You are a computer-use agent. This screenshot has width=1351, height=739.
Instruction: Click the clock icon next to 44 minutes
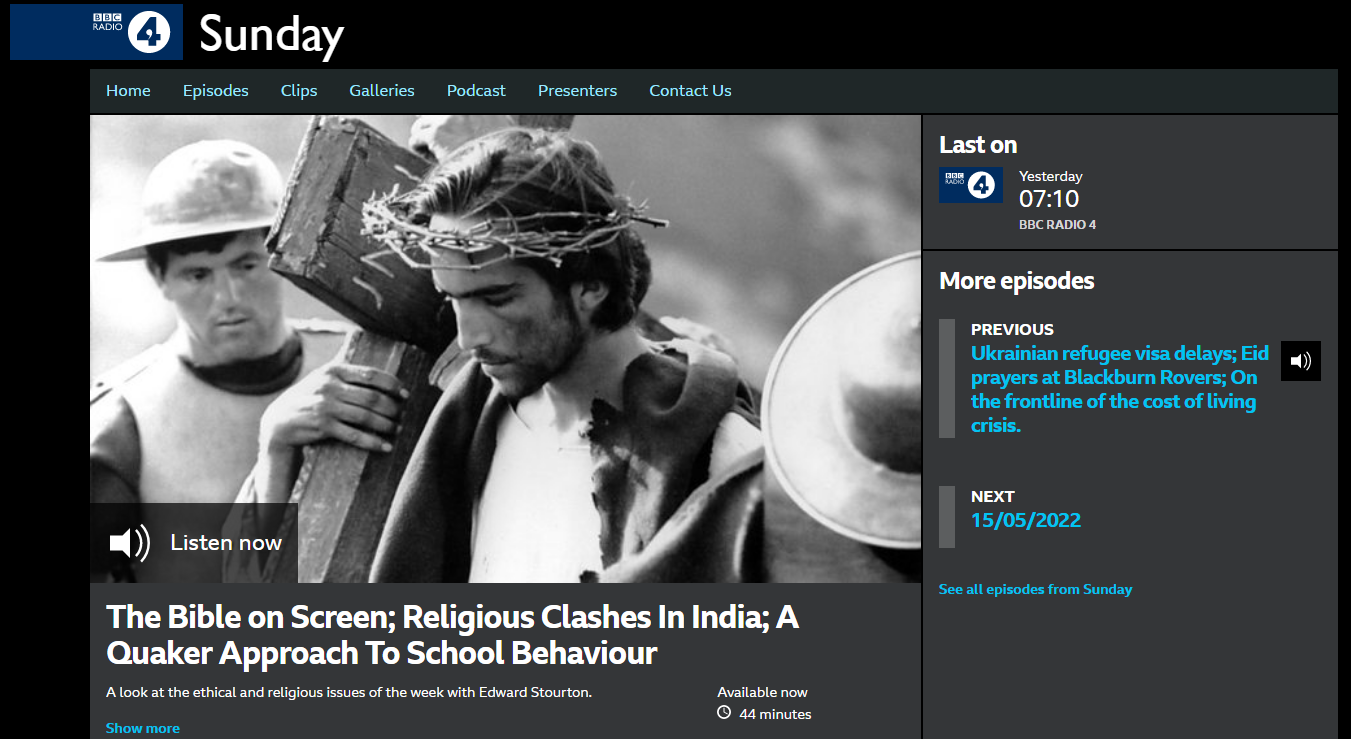(725, 713)
